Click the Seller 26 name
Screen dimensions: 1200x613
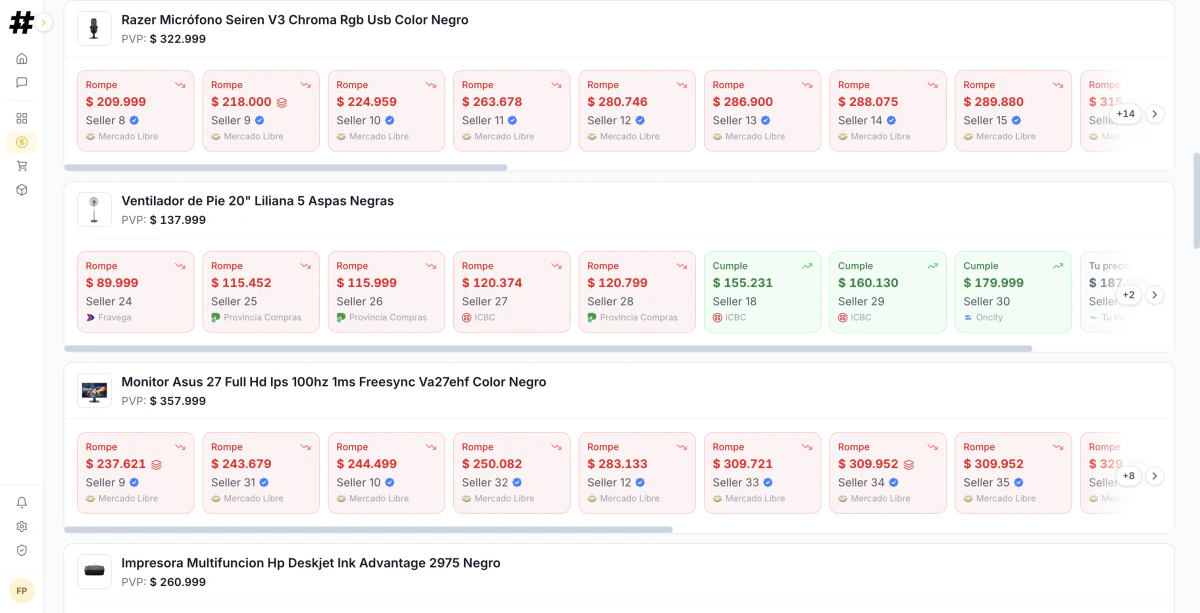tap(360, 301)
